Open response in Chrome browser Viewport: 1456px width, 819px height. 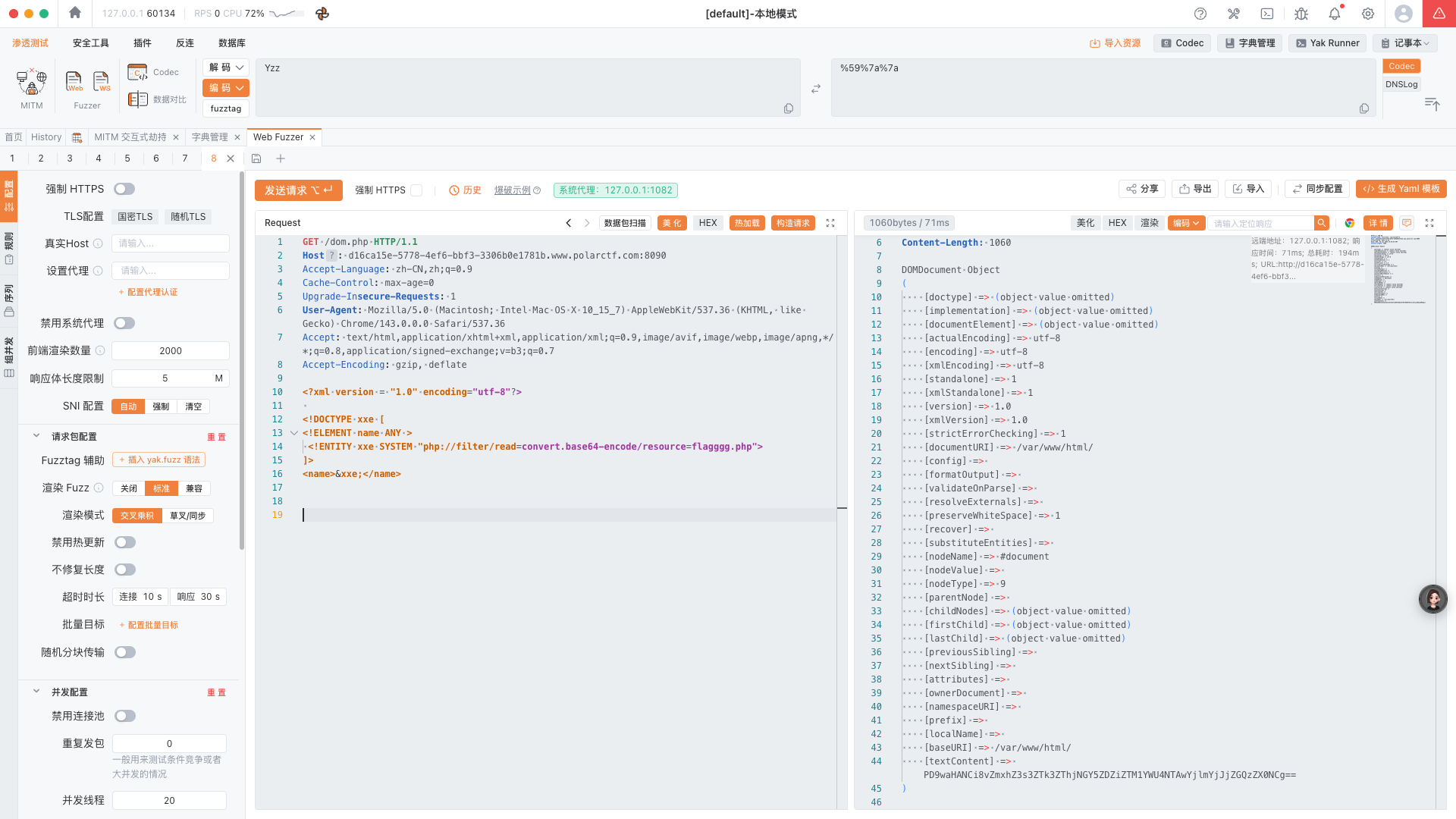(1350, 223)
